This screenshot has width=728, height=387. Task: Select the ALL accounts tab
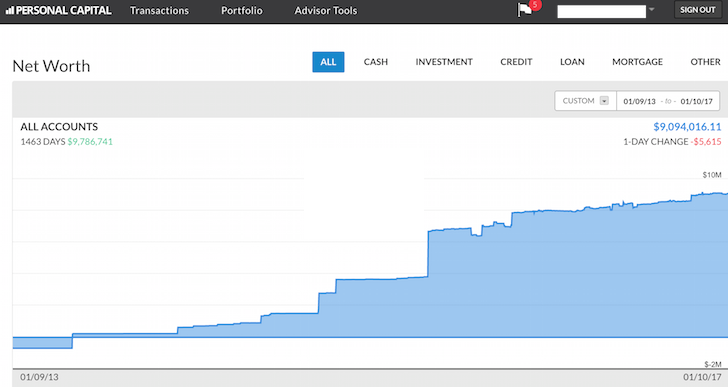pos(328,62)
